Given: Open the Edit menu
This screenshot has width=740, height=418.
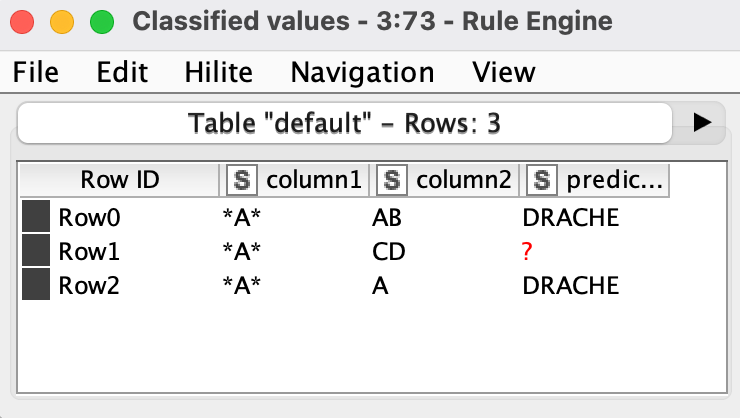Looking at the screenshot, I should click(122, 72).
